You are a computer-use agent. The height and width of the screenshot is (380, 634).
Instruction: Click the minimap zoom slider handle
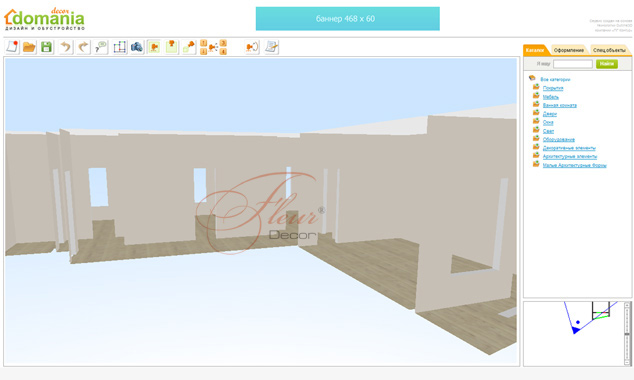pos(627,334)
